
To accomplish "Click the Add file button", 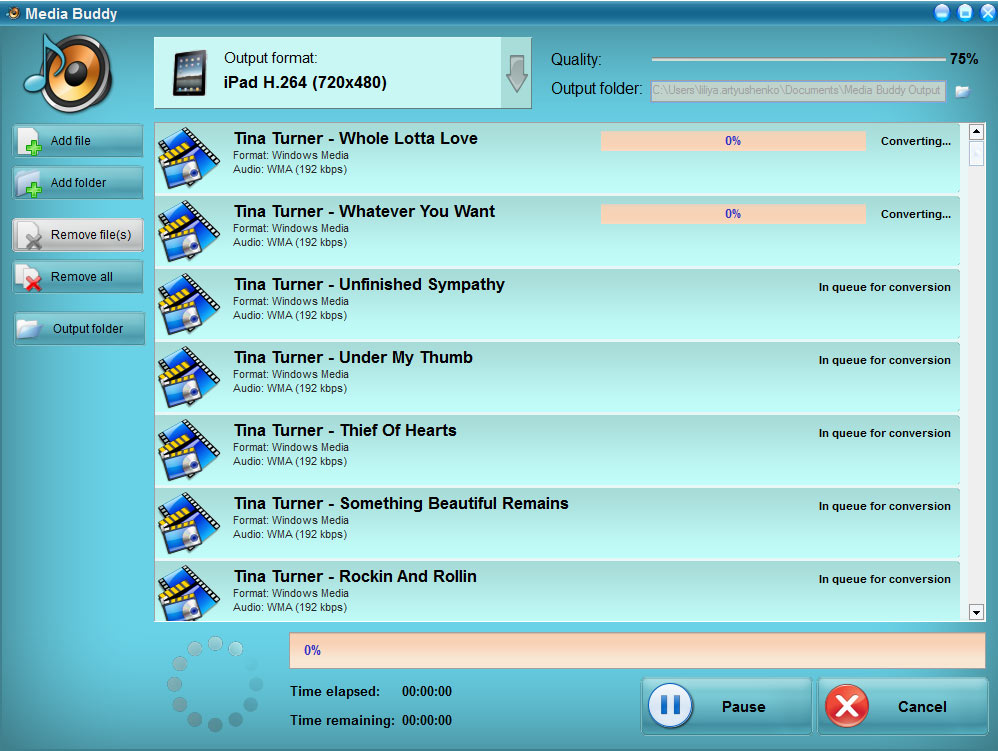I will (78, 141).
